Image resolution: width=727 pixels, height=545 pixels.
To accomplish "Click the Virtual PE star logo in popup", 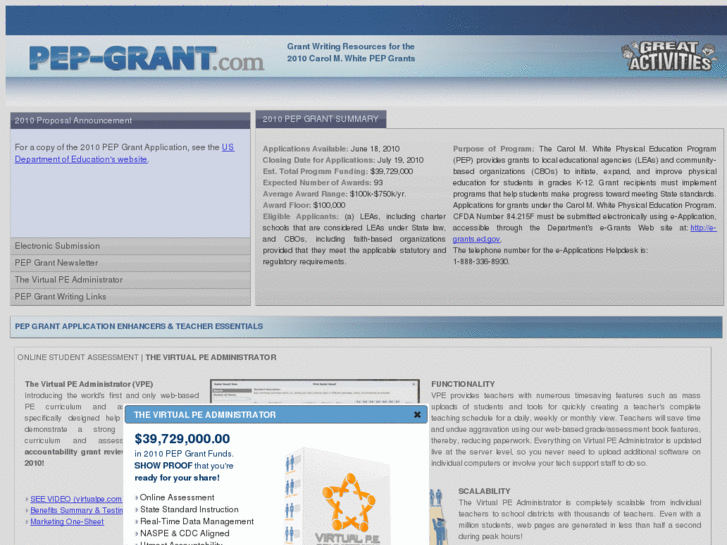I will pyautogui.click(x=349, y=502).
